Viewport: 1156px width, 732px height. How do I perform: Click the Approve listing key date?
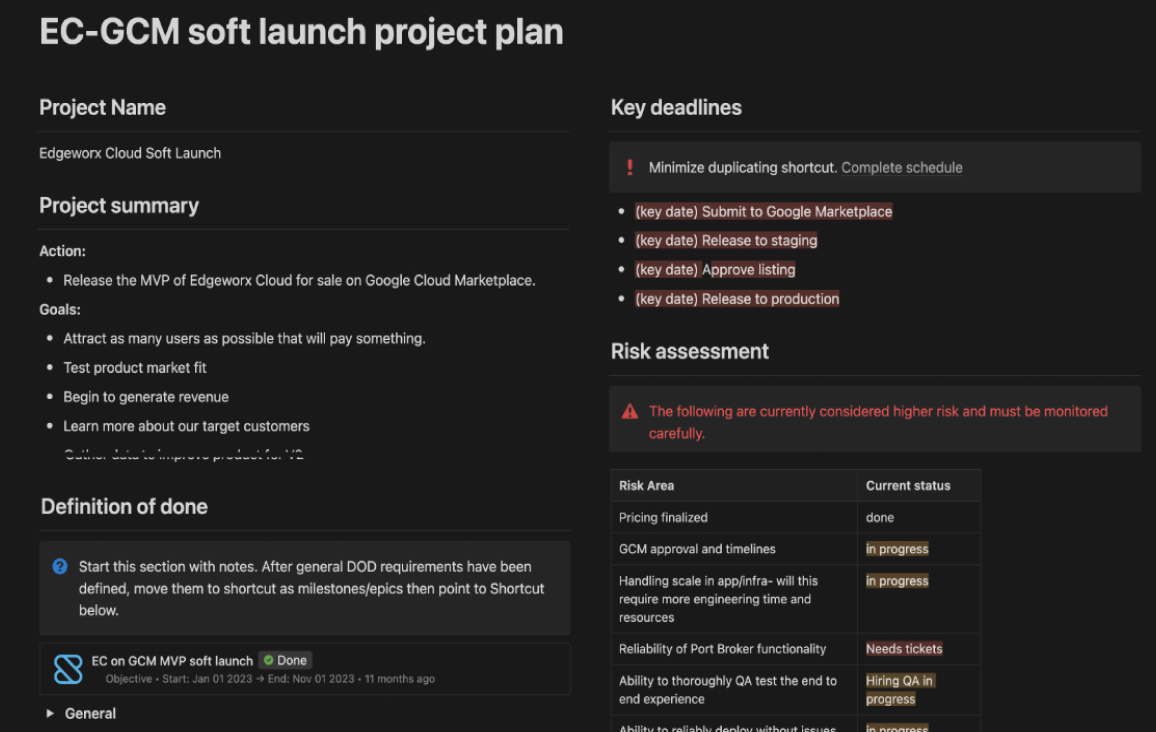pos(715,270)
